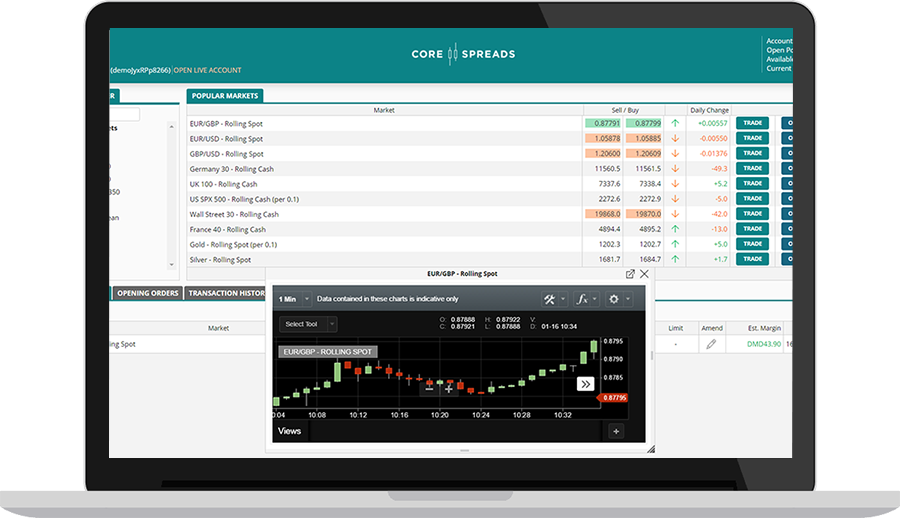
Task: Expand the fx indicators dropdown arrow
Action: pyautogui.click(x=595, y=299)
